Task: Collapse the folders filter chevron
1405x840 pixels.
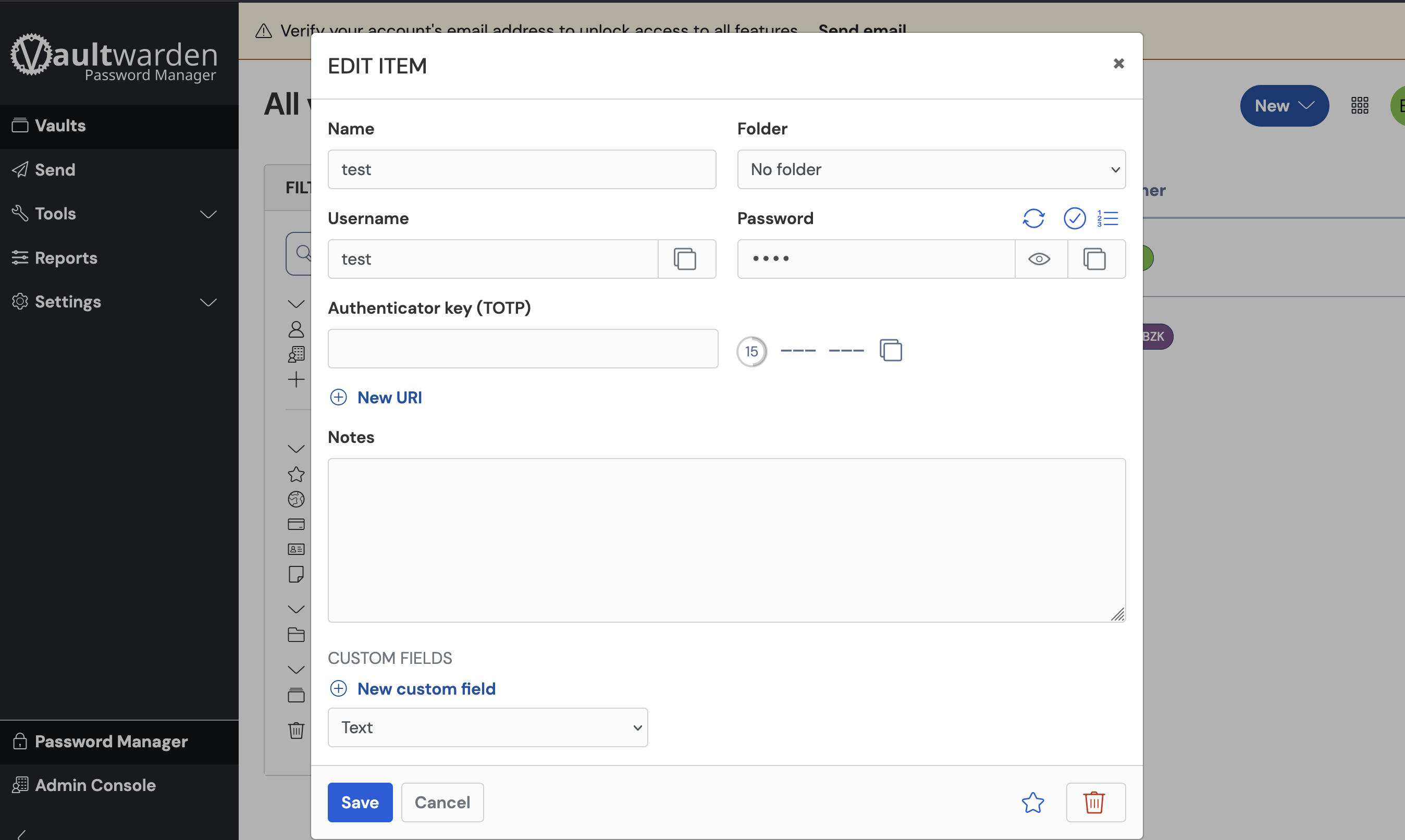Action: [x=296, y=609]
